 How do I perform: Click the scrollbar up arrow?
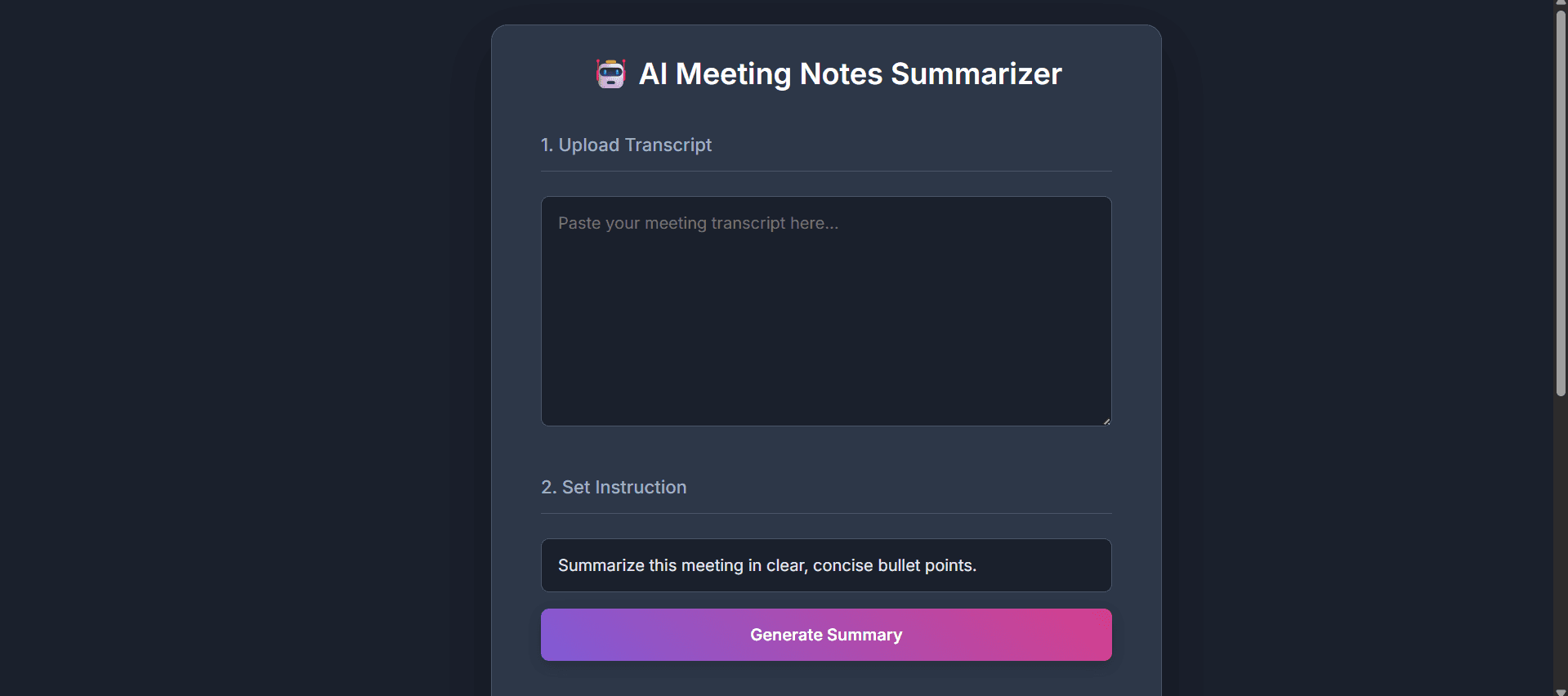click(1560, 4)
